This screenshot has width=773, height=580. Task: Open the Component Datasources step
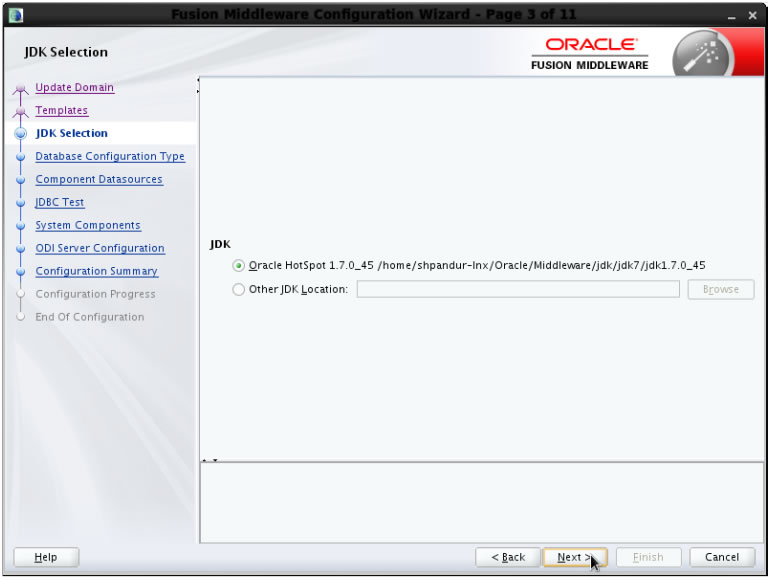tap(99, 179)
